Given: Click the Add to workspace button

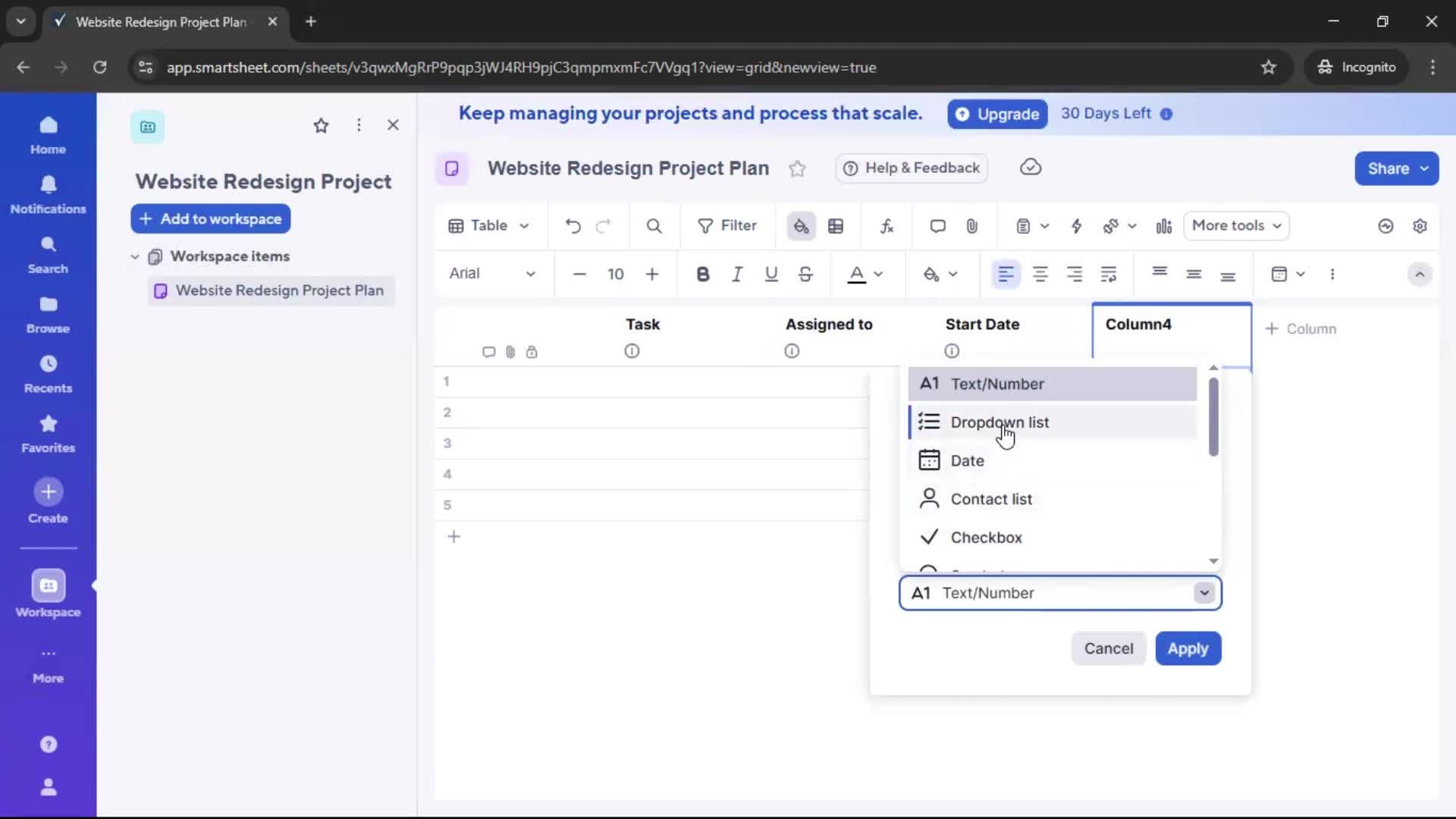Looking at the screenshot, I should point(210,218).
